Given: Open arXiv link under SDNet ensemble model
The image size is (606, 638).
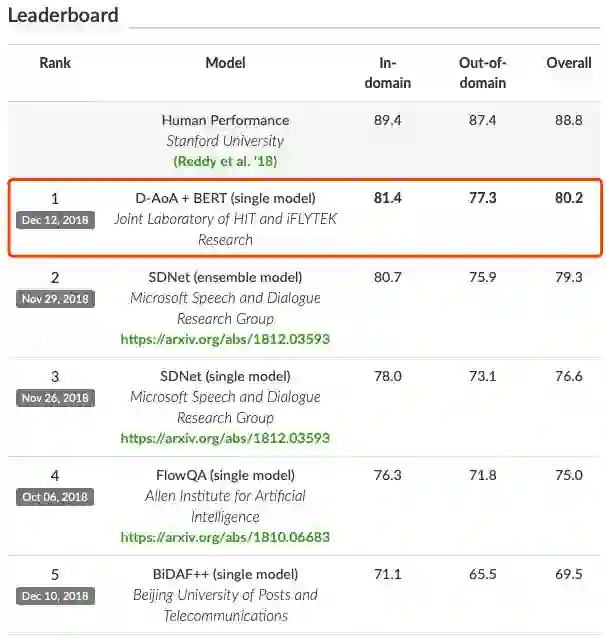Looking at the screenshot, I should point(225,339).
